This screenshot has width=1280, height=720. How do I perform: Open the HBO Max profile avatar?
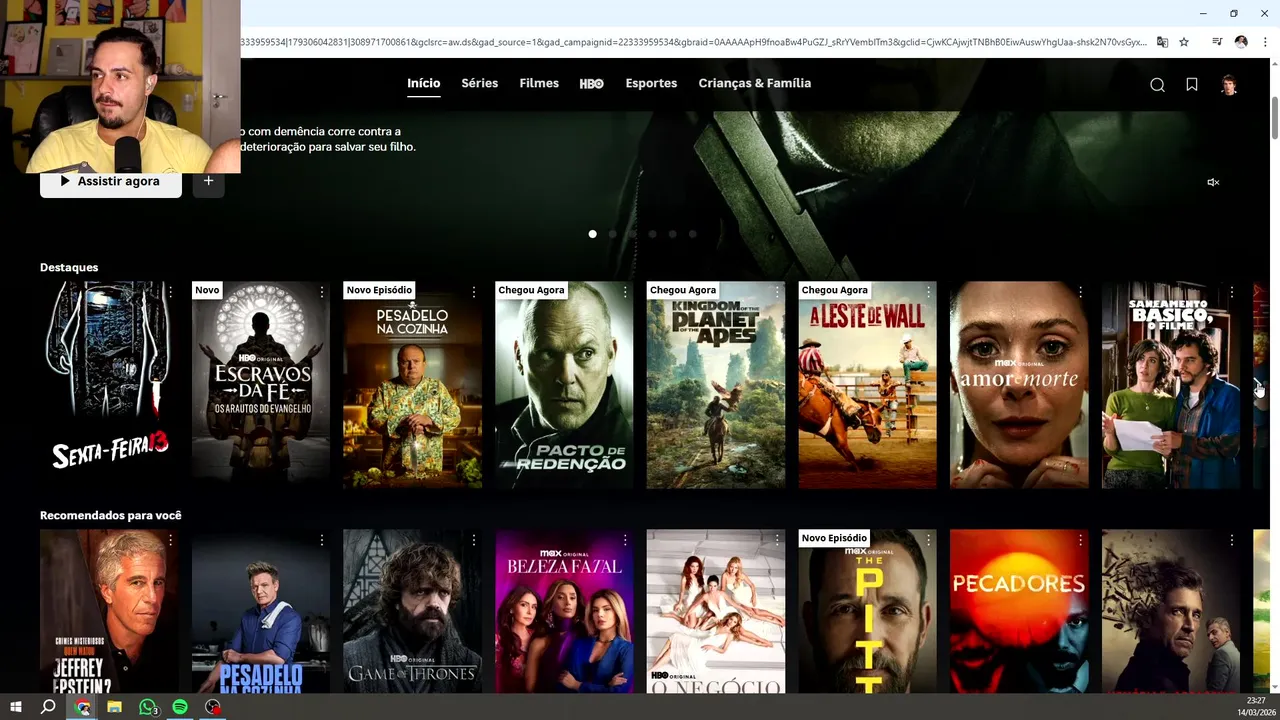click(1229, 85)
